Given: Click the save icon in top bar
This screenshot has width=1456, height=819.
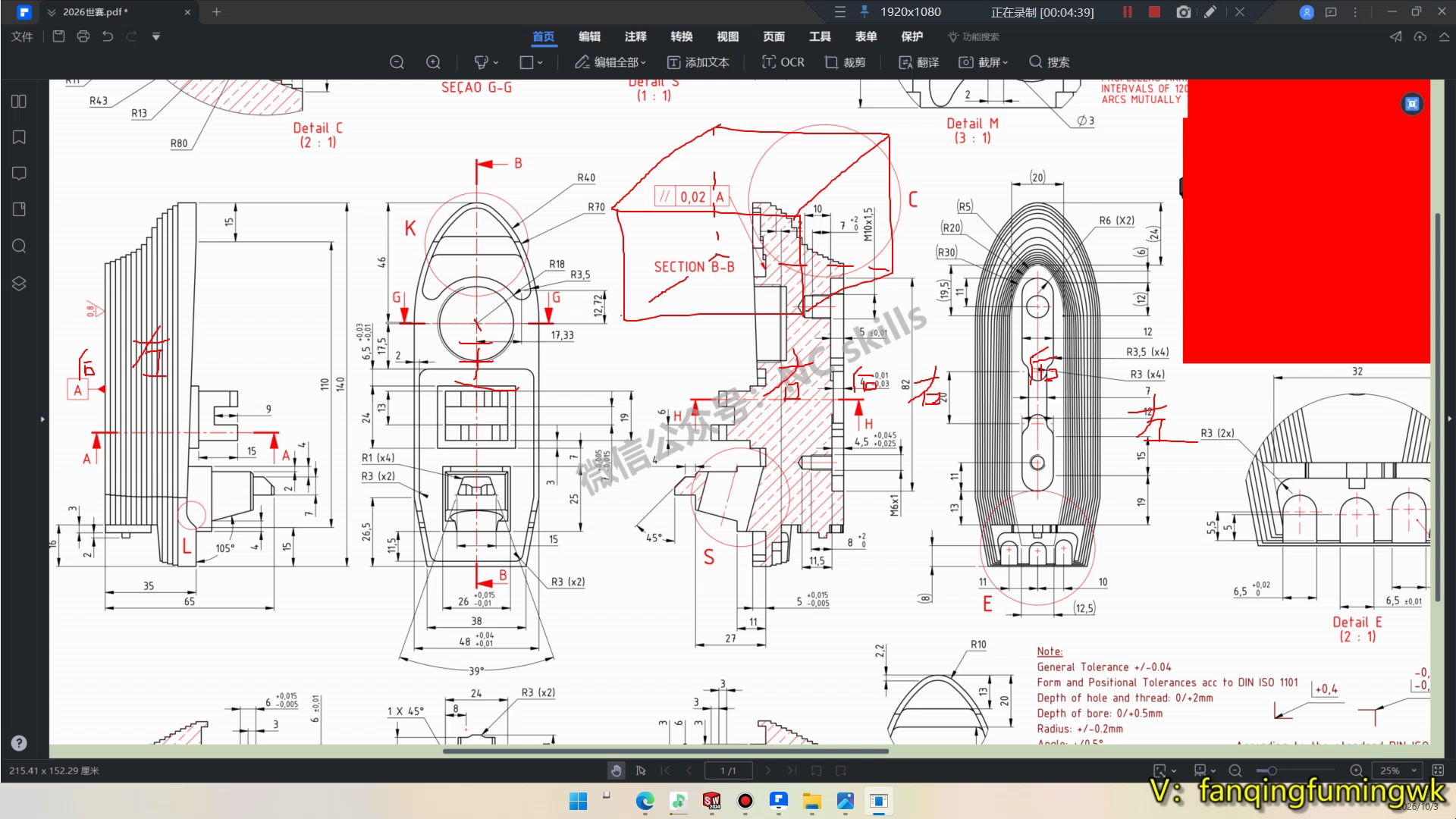Looking at the screenshot, I should pyautogui.click(x=58, y=36).
